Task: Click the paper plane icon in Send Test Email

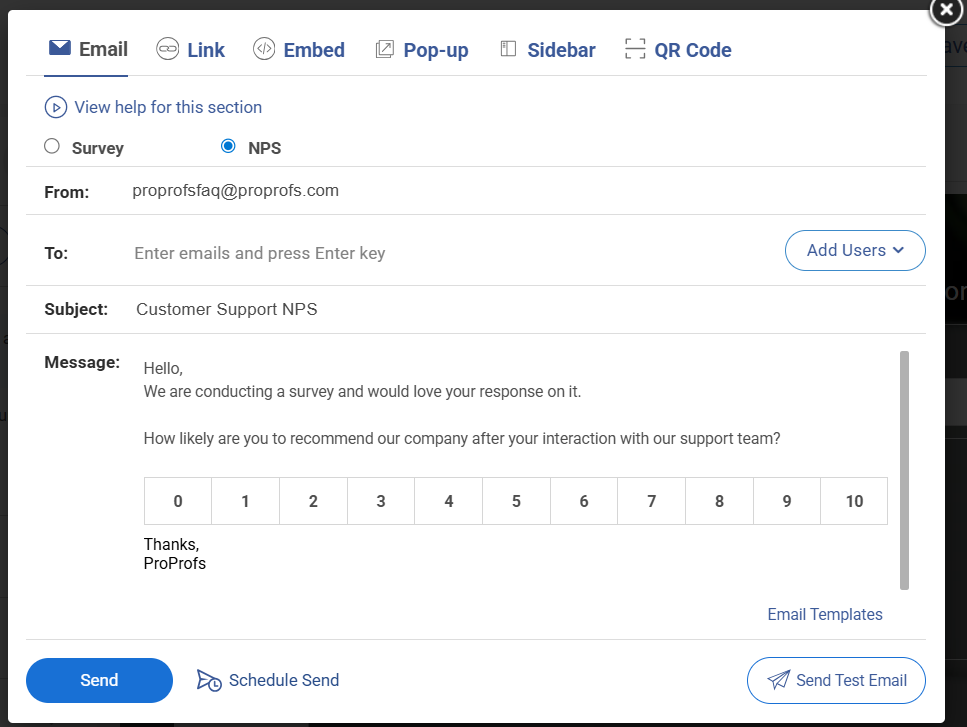Action: tap(780, 680)
